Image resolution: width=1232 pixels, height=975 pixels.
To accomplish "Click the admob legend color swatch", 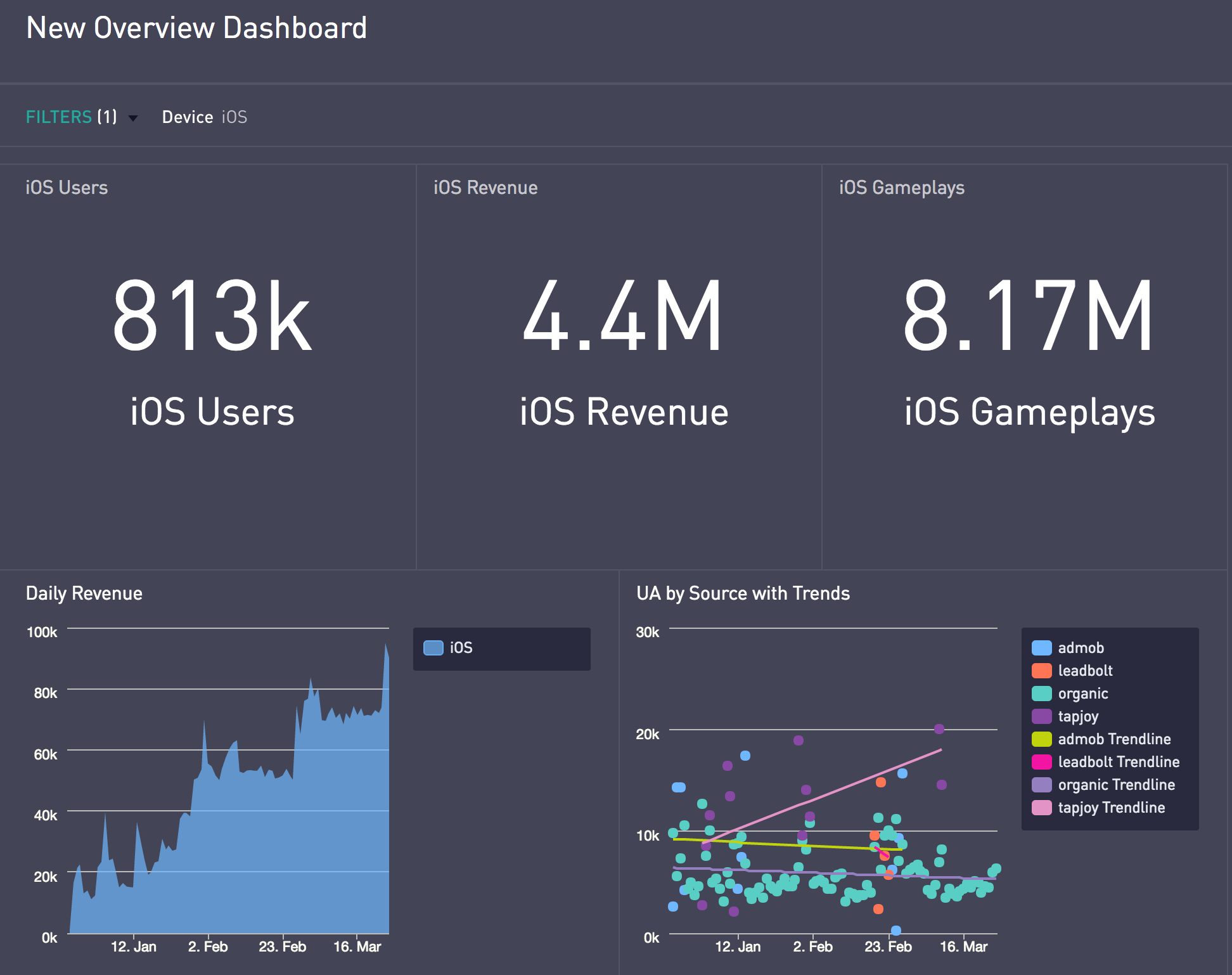I will (x=1041, y=648).
